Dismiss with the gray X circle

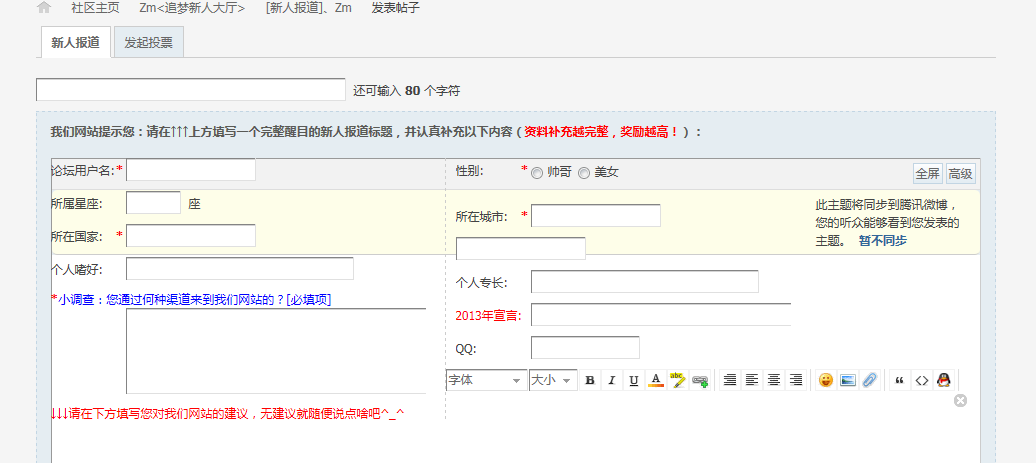[x=960, y=400]
